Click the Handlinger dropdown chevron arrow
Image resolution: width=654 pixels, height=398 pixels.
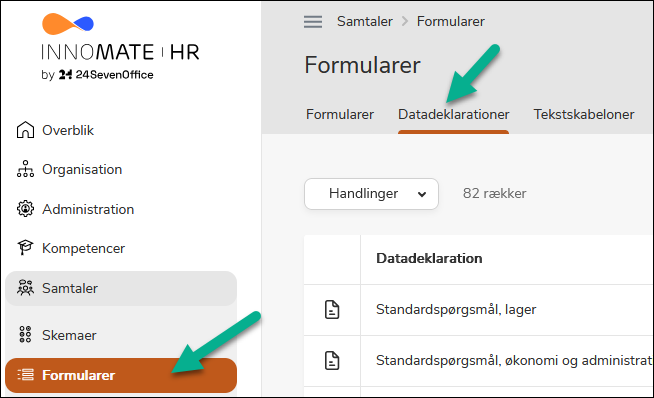422,194
